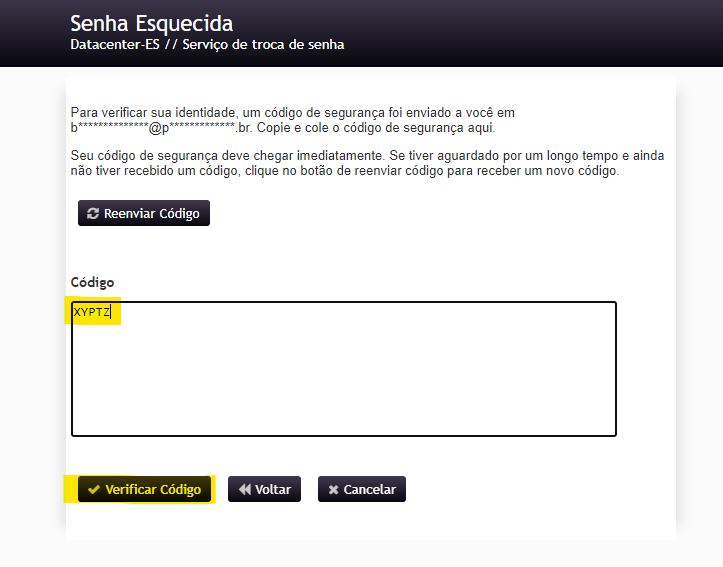Resend the security code via Reenviar Código

pos(144,214)
